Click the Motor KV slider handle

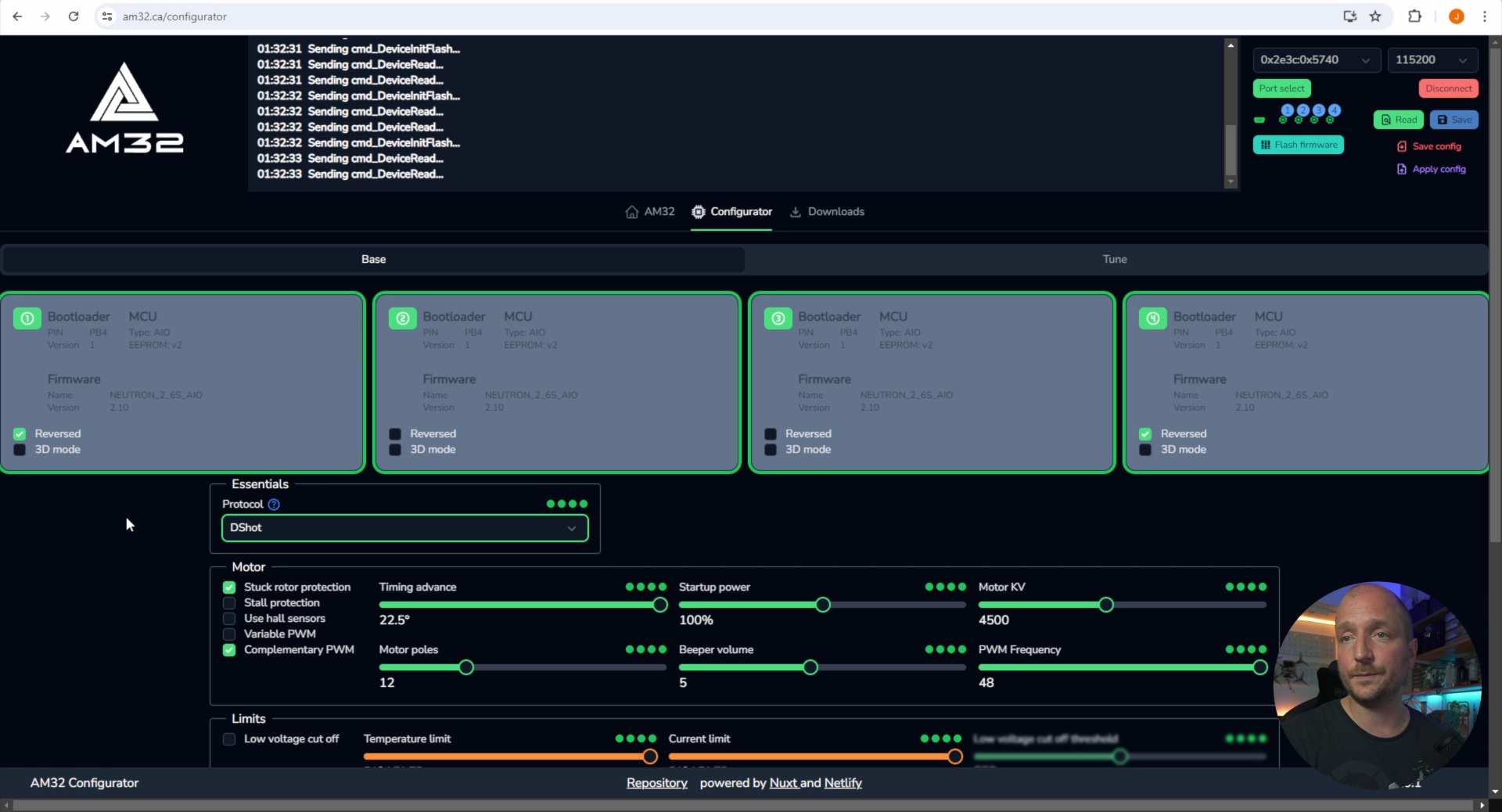[1105, 605]
